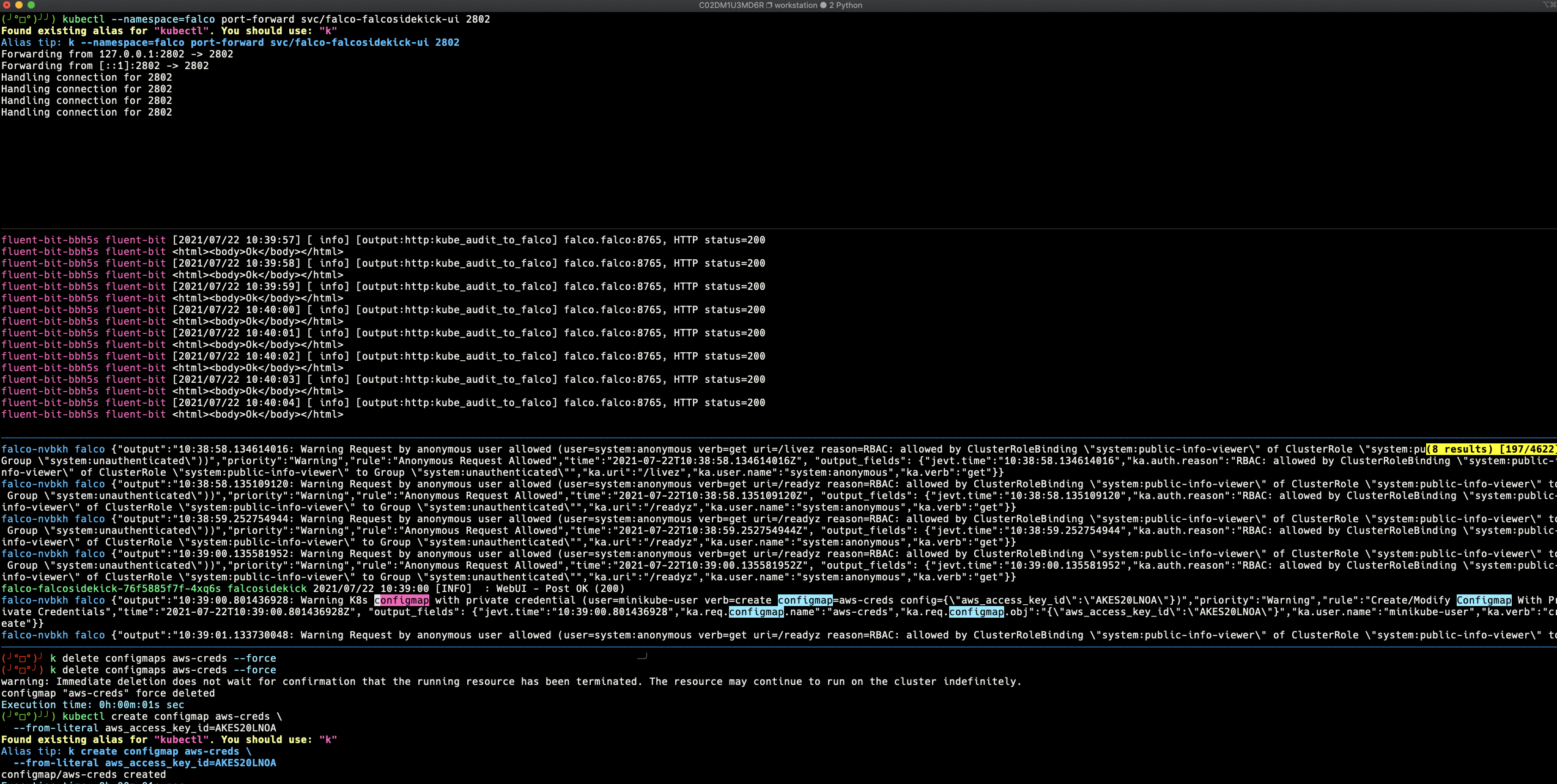Click the red close traffic light
1557x784 pixels.
(x=7, y=5)
